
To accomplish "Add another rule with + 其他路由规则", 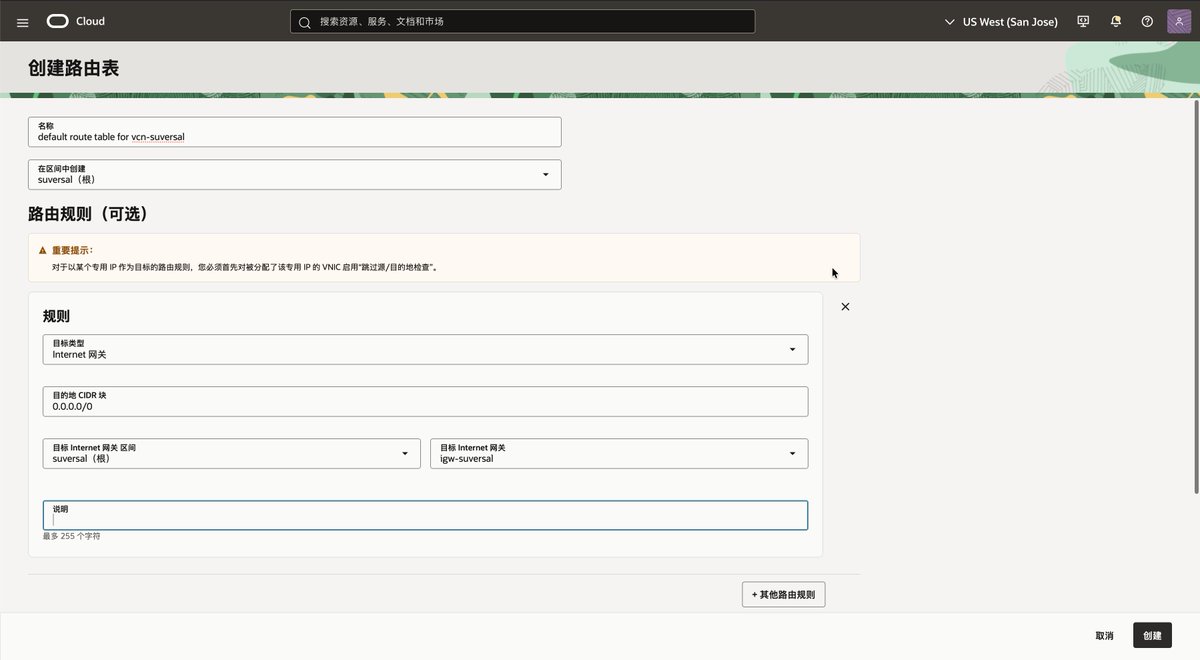I will tap(783, 594).
